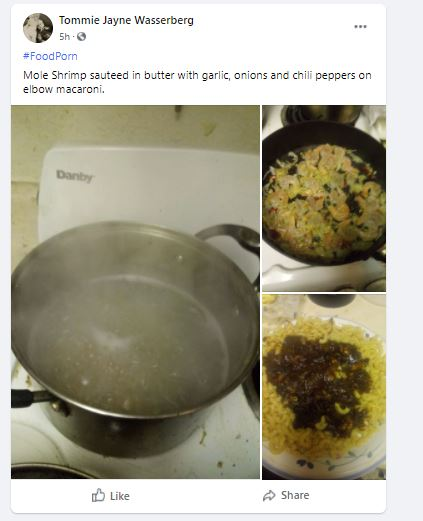The width and height of the screenshot is (423, 521).
Task: Open the #FoodPorn hashtag link
Action: pyautogui.click(x=50, y=56)
